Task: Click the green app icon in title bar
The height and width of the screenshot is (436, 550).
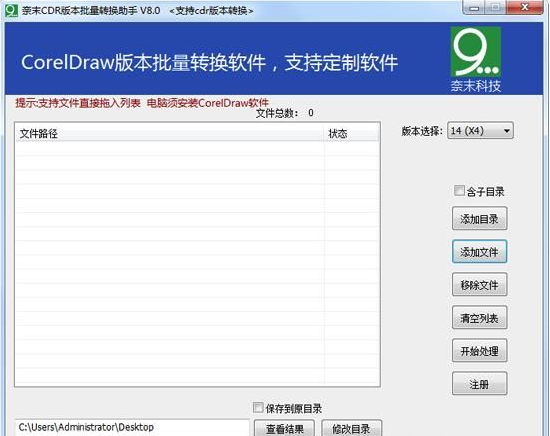Action: [11, 11]
